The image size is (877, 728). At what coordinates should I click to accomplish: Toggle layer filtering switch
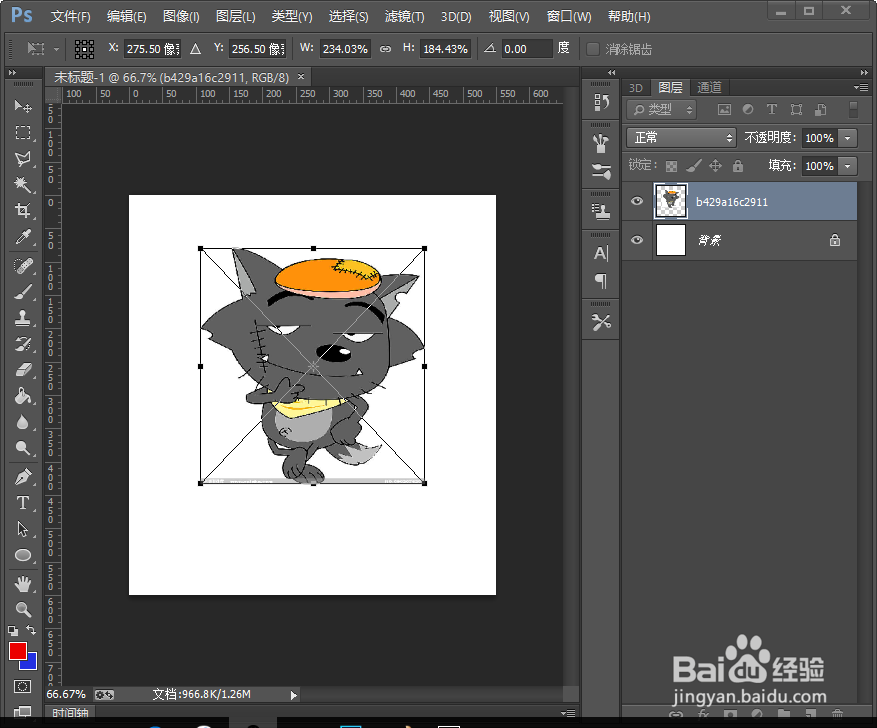tap(853, 110)
